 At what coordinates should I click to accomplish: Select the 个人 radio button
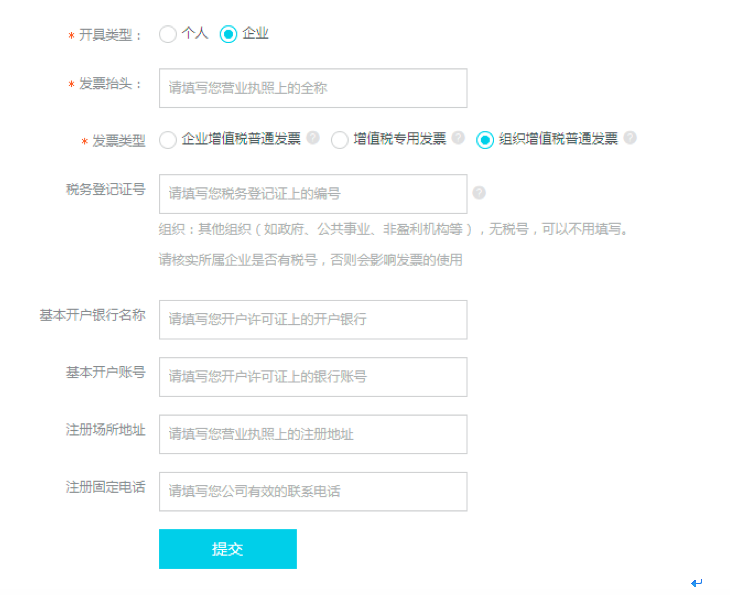(x=168, y=34)
